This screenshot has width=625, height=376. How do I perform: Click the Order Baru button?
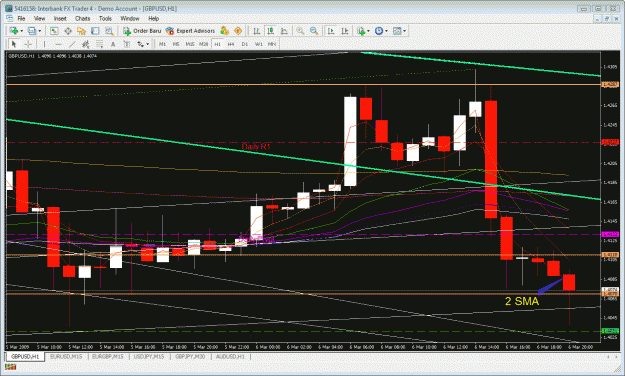142,31
